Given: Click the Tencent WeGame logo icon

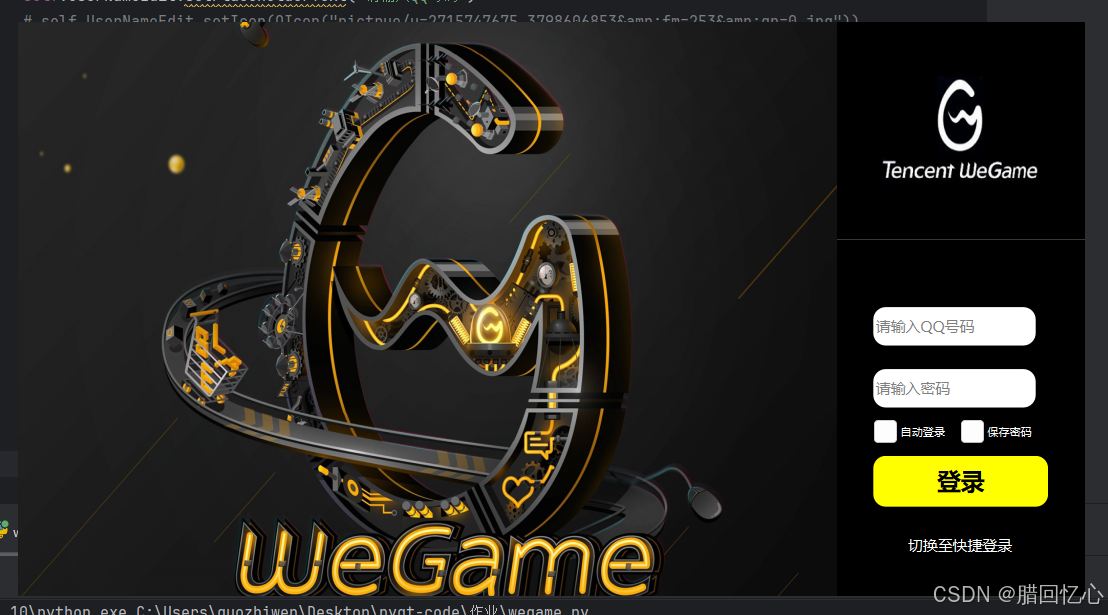Looking at the screenshot, I should (x=960, y=129).
